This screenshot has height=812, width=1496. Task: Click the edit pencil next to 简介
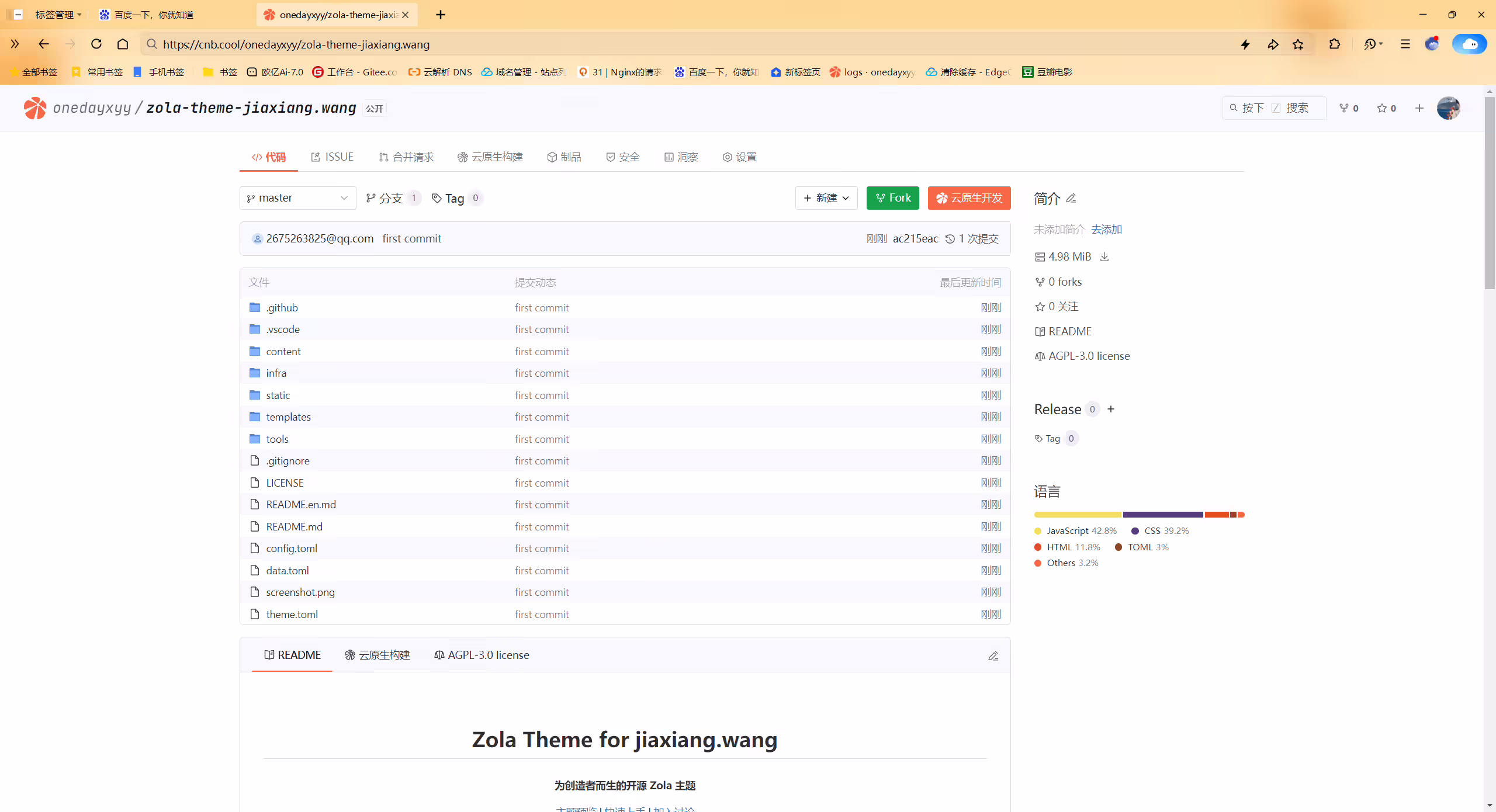click(1071, 198)
